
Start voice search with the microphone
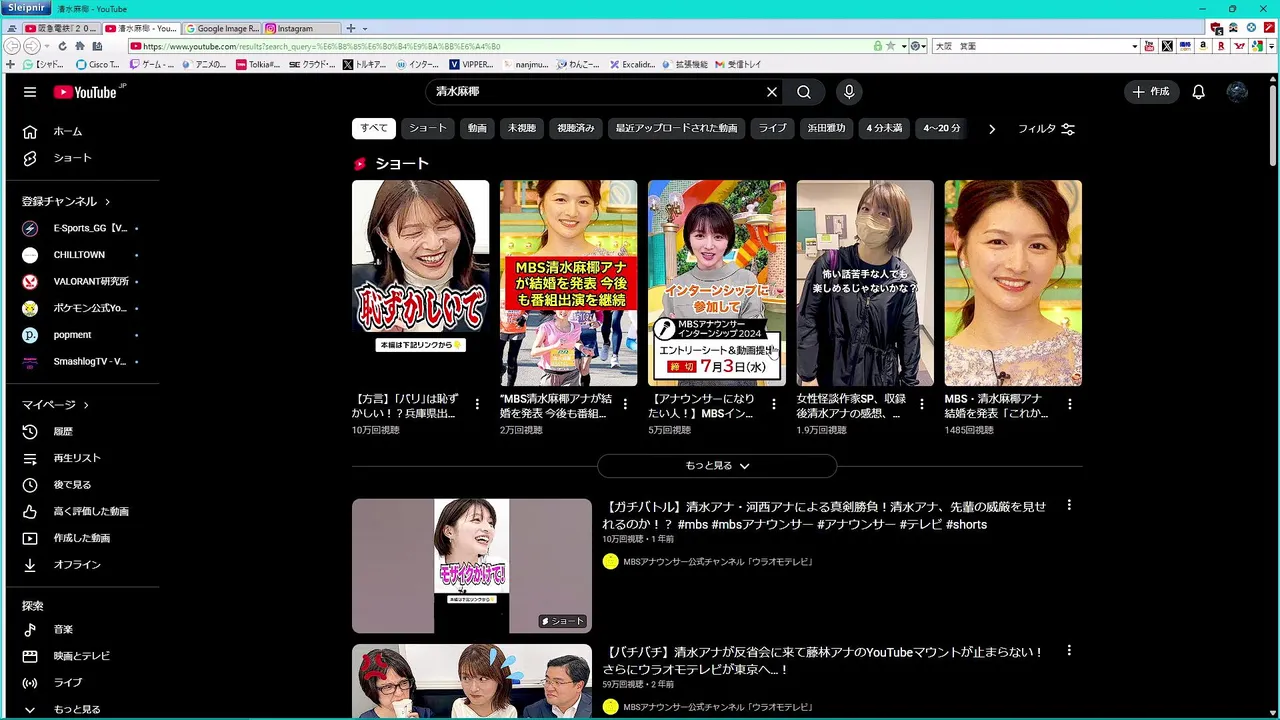[x=849, y=92]
